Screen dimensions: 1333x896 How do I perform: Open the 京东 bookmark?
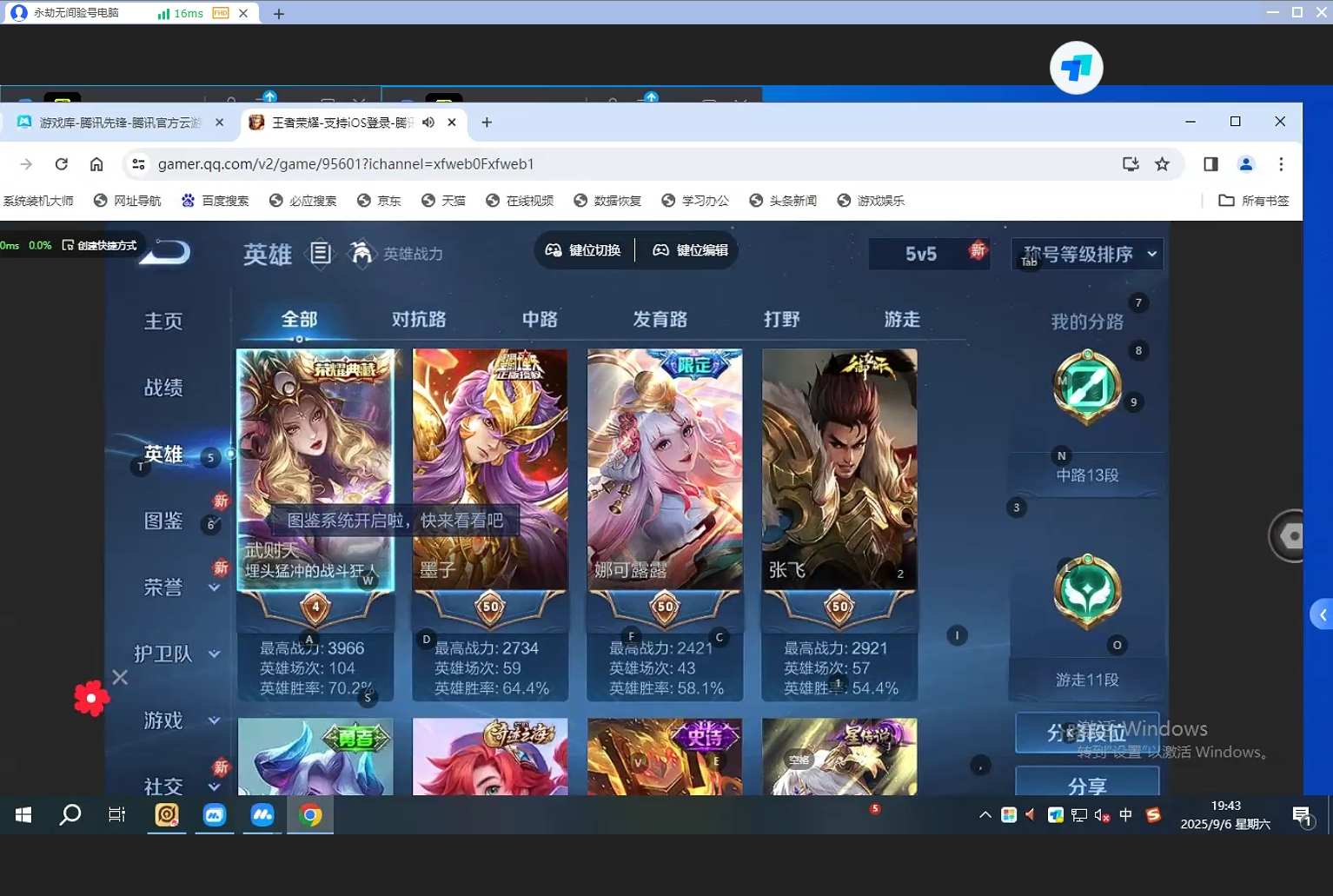tap(379, 201)
